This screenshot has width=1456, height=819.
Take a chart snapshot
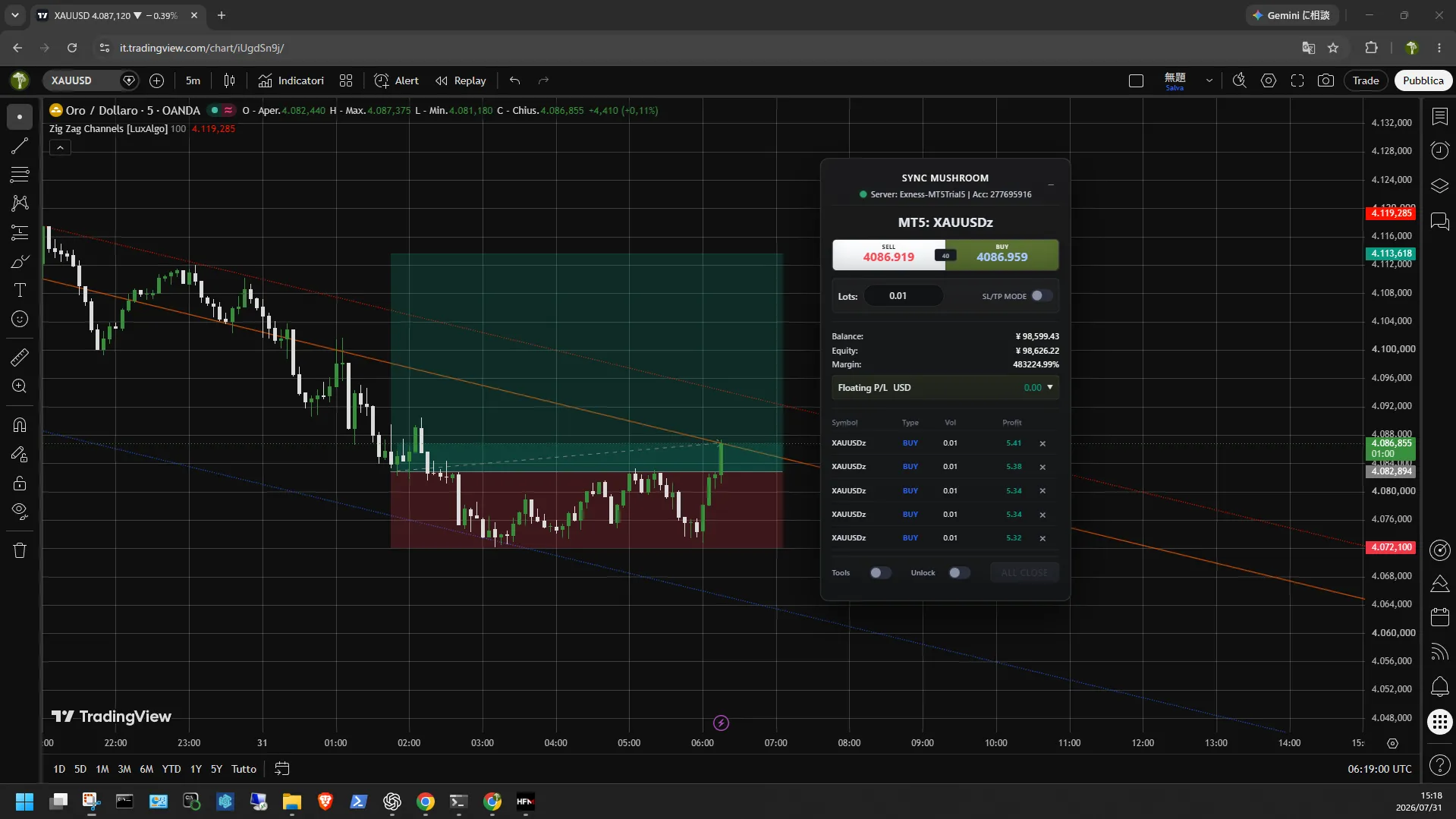pos(1325,80)
